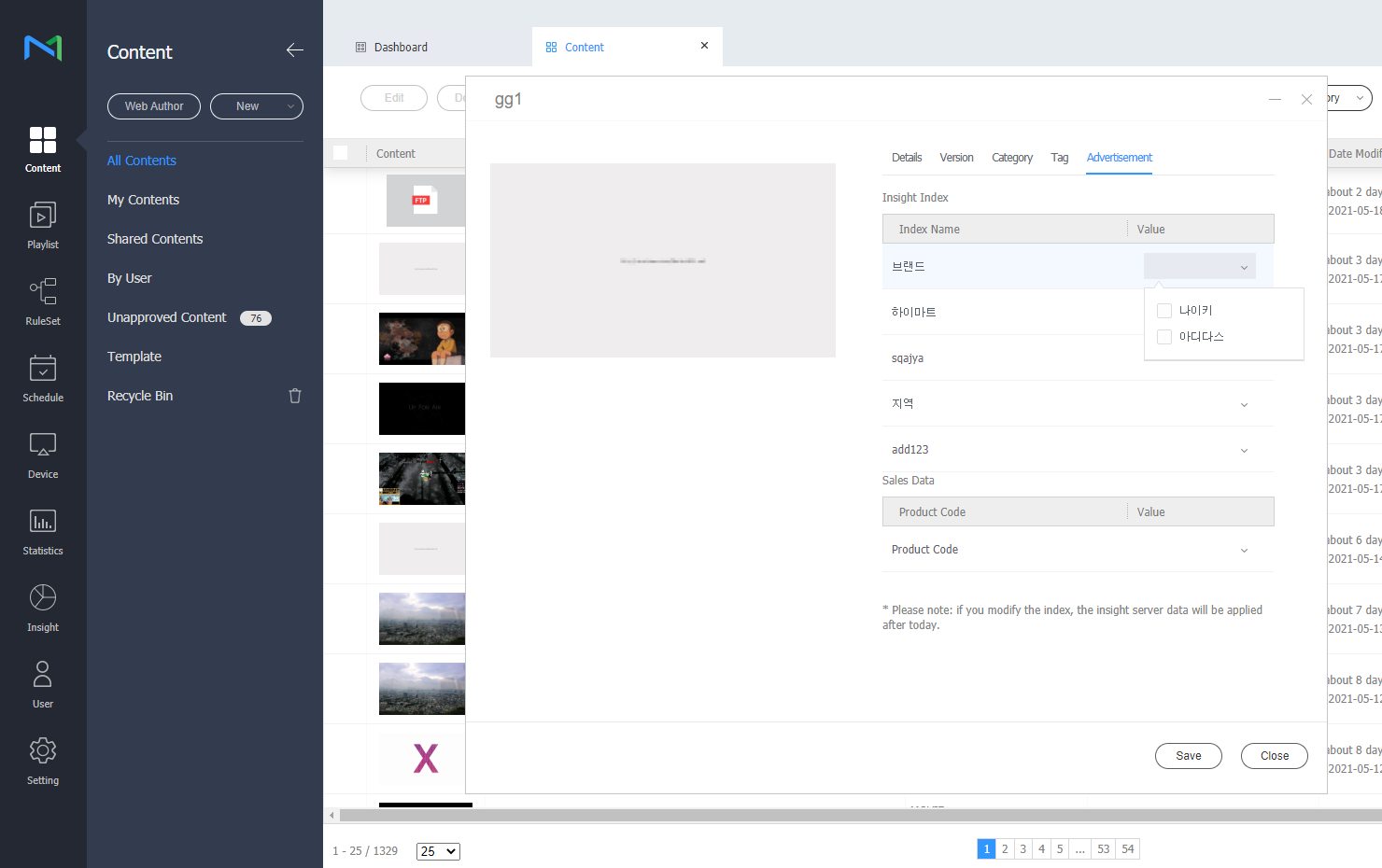The width and height of the screenshot is (1382, 868).
Task: Click the Save button
Action: [1188, 756]
